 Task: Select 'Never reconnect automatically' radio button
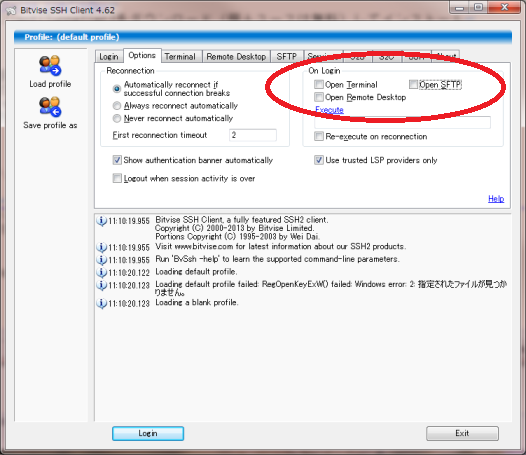[x=116, y=118]
